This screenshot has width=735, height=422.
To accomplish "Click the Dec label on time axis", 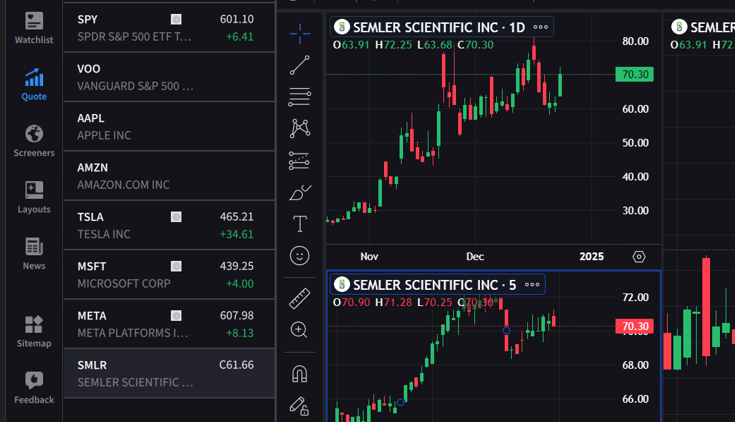I will coord(475,256).
